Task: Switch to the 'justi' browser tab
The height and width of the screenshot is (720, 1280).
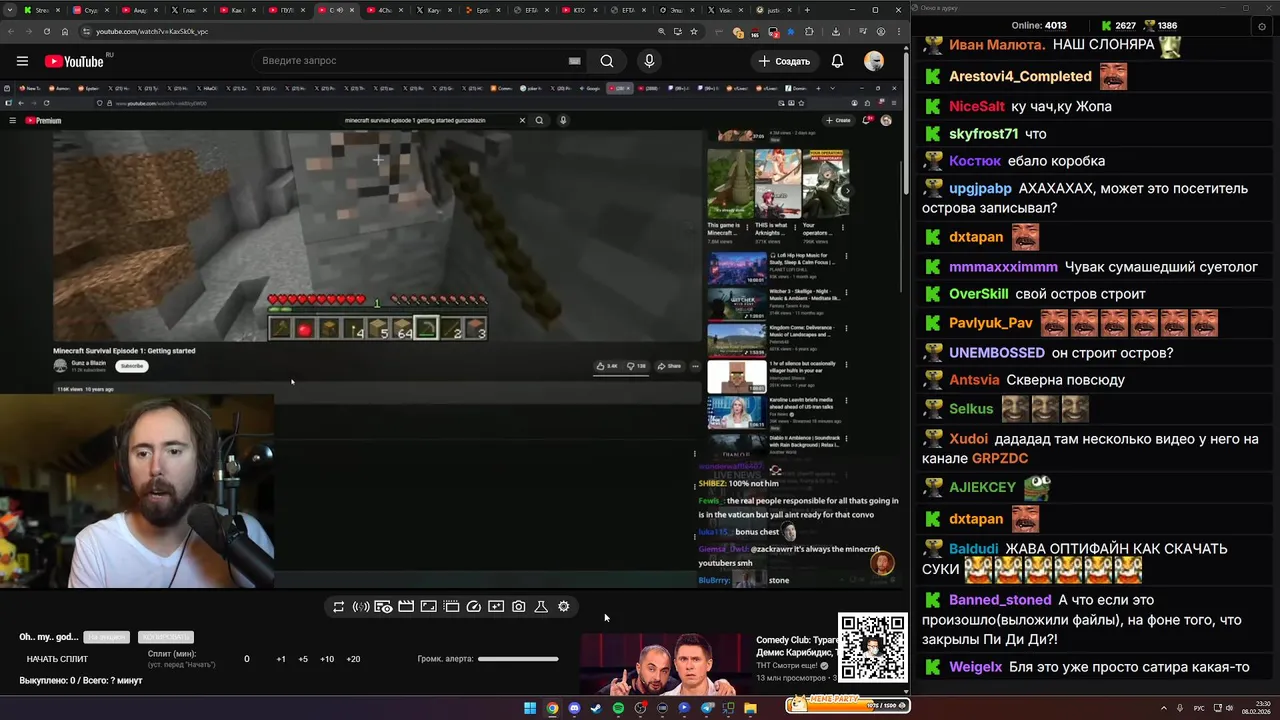Action: point(771,10)
